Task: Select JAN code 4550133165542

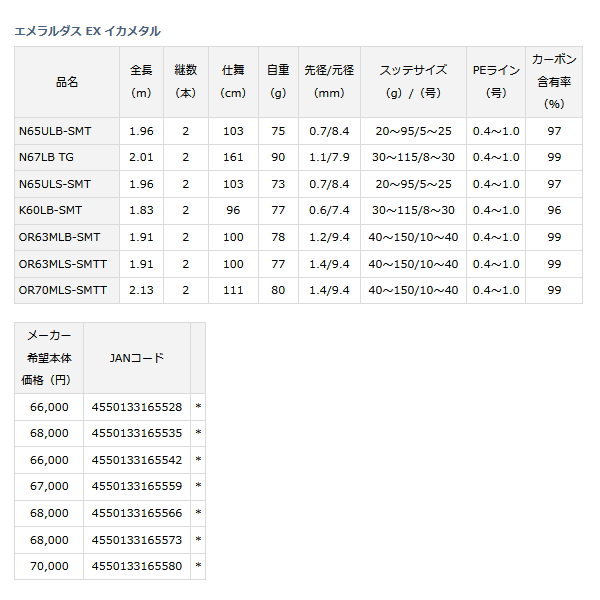Action: (137, 460)
